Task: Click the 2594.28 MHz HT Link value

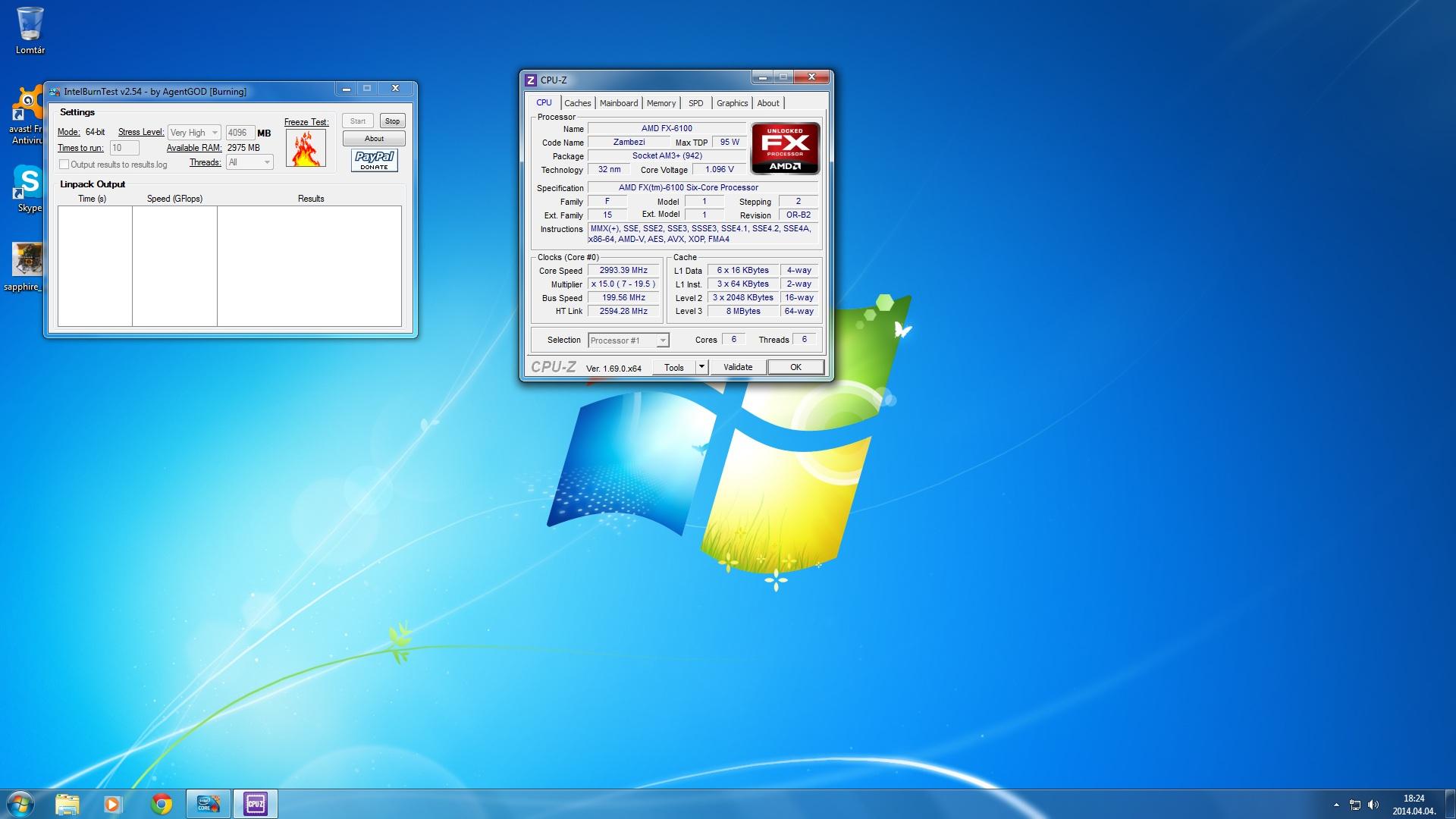Action: (x=623, y=311)
